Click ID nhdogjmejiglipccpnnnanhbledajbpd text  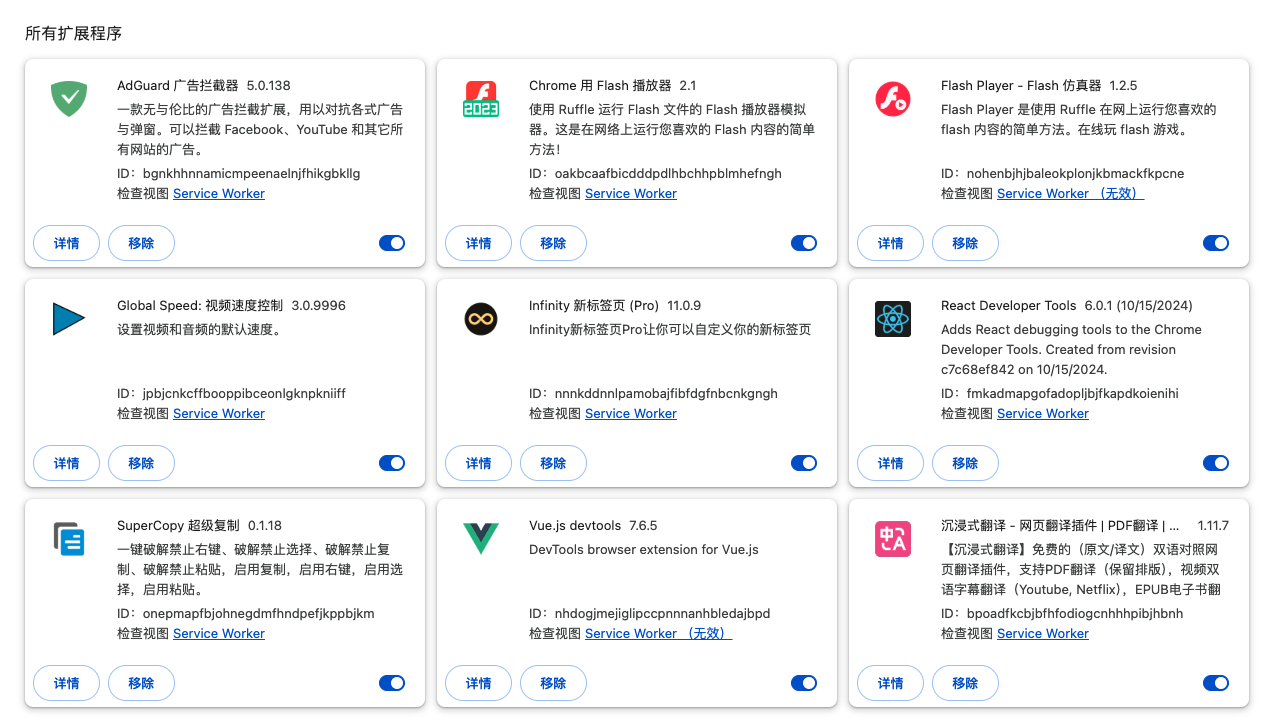pos(649,613)
